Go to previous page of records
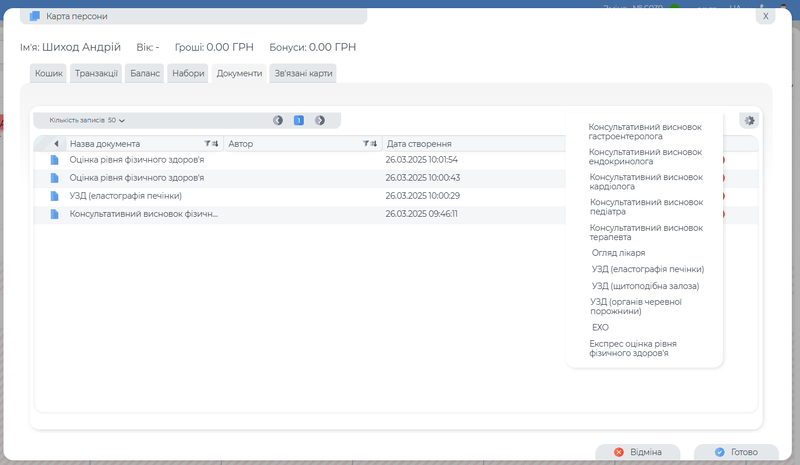 (278, 120)
